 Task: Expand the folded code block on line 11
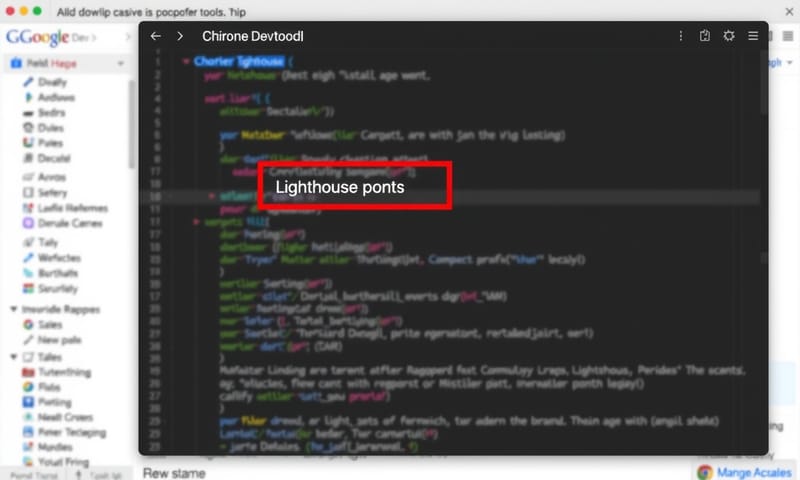click(x=196, y=222)
